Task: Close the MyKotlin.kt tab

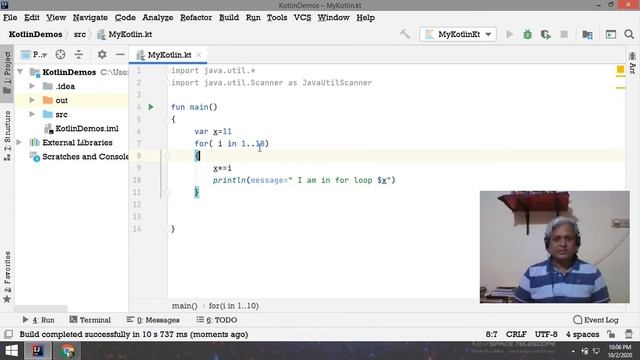Action: click(199, 55)
